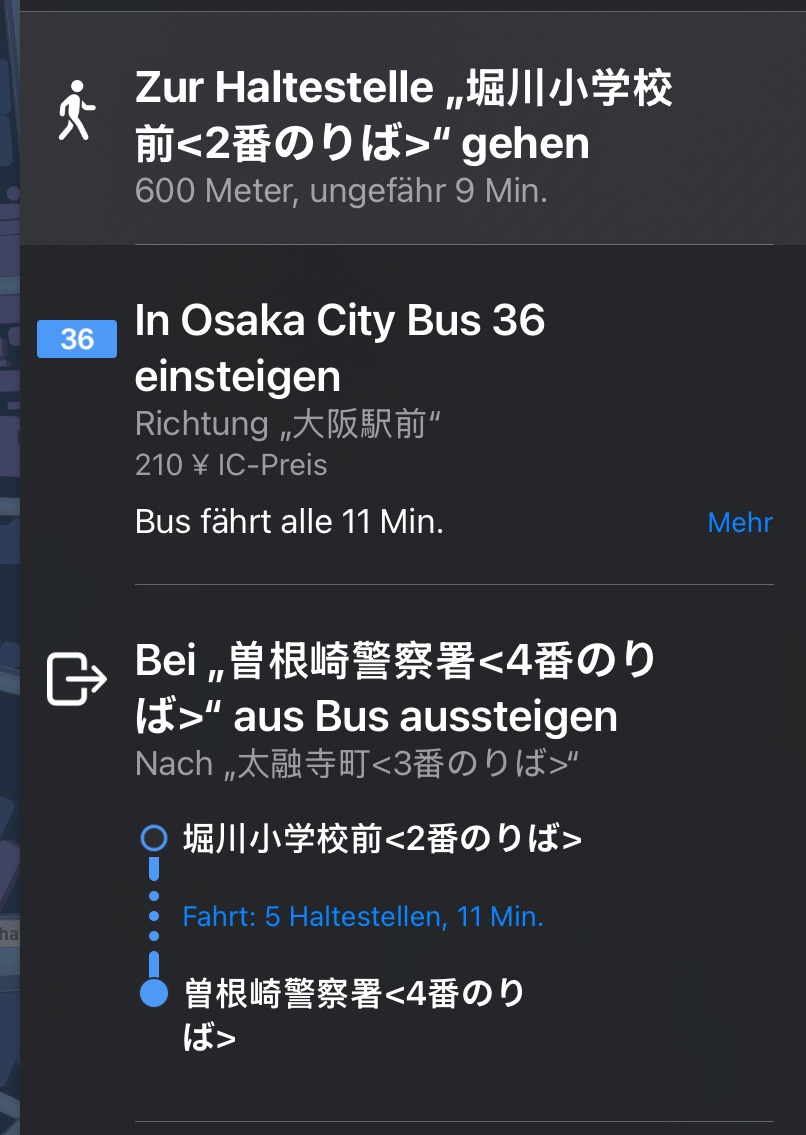806x1135 pixels.
Task: Select the 堀川小学校前<2番のりば> stop in the timeline
Action: (382, 839)
